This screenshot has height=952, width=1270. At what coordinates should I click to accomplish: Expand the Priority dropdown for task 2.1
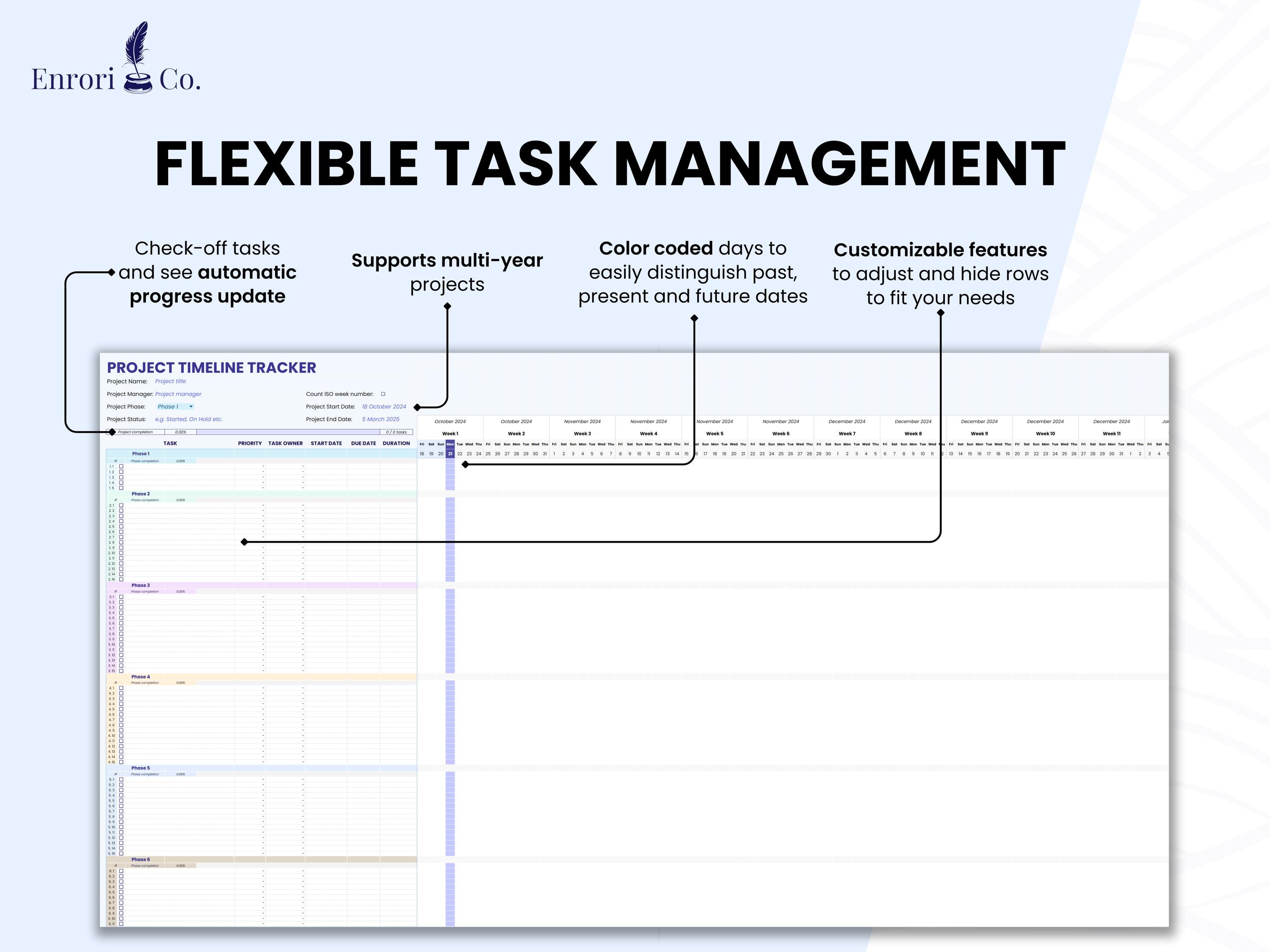[263, 506]
